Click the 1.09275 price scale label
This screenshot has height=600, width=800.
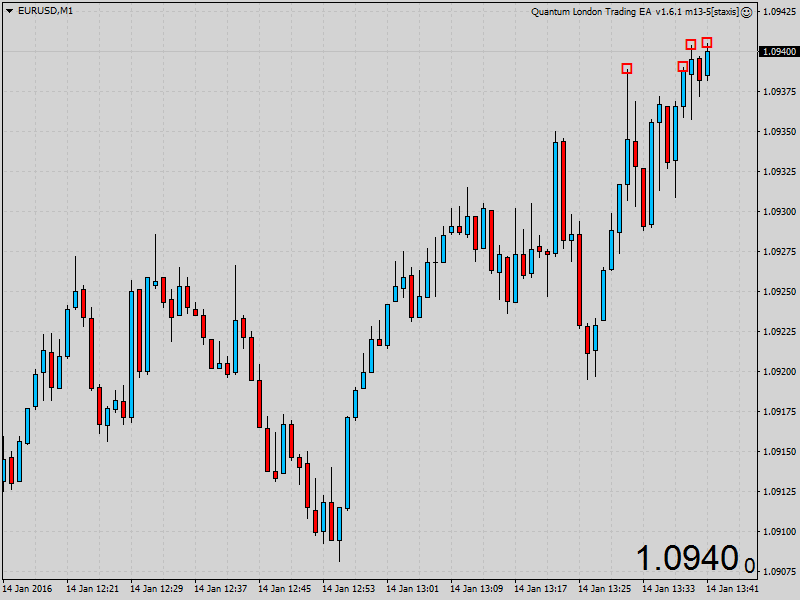pyautogui.click(x=780, y=252)
